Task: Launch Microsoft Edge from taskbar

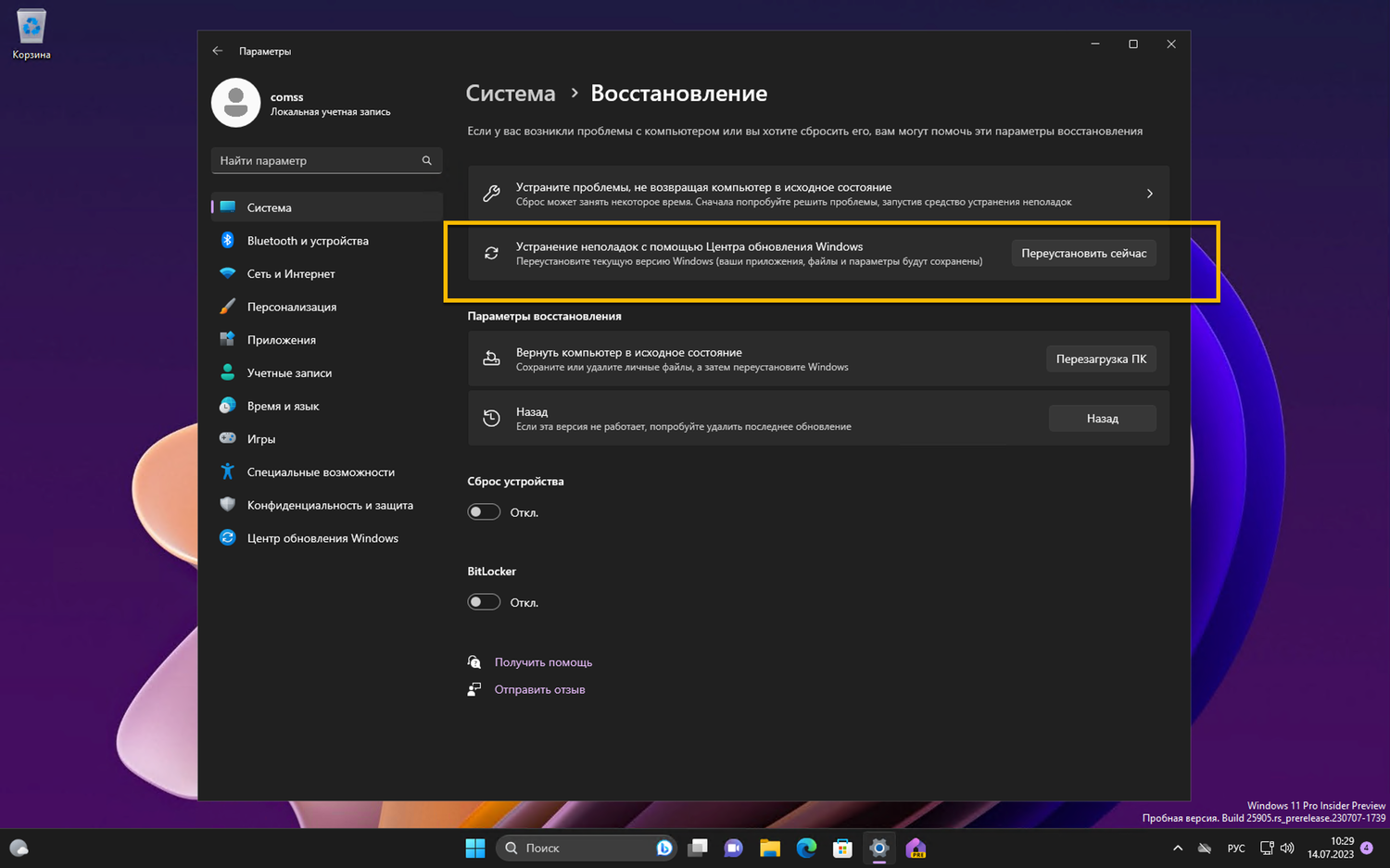Action: point(806,848)
